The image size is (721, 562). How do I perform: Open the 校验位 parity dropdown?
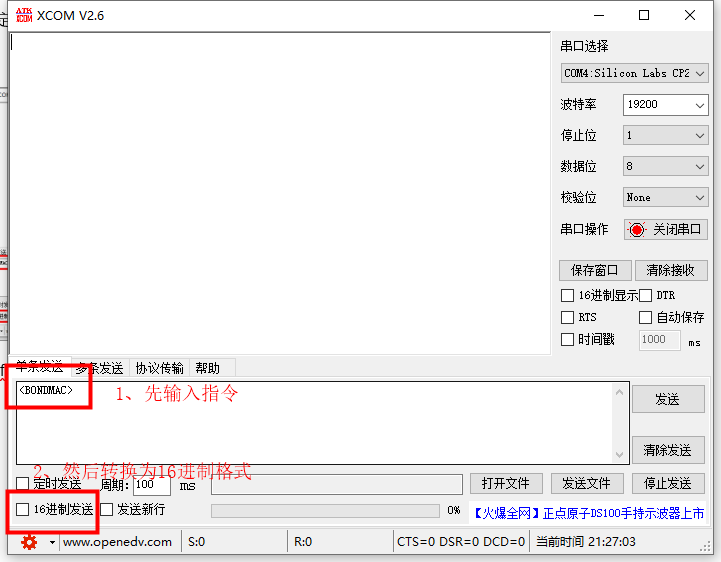tap(665, 198)
